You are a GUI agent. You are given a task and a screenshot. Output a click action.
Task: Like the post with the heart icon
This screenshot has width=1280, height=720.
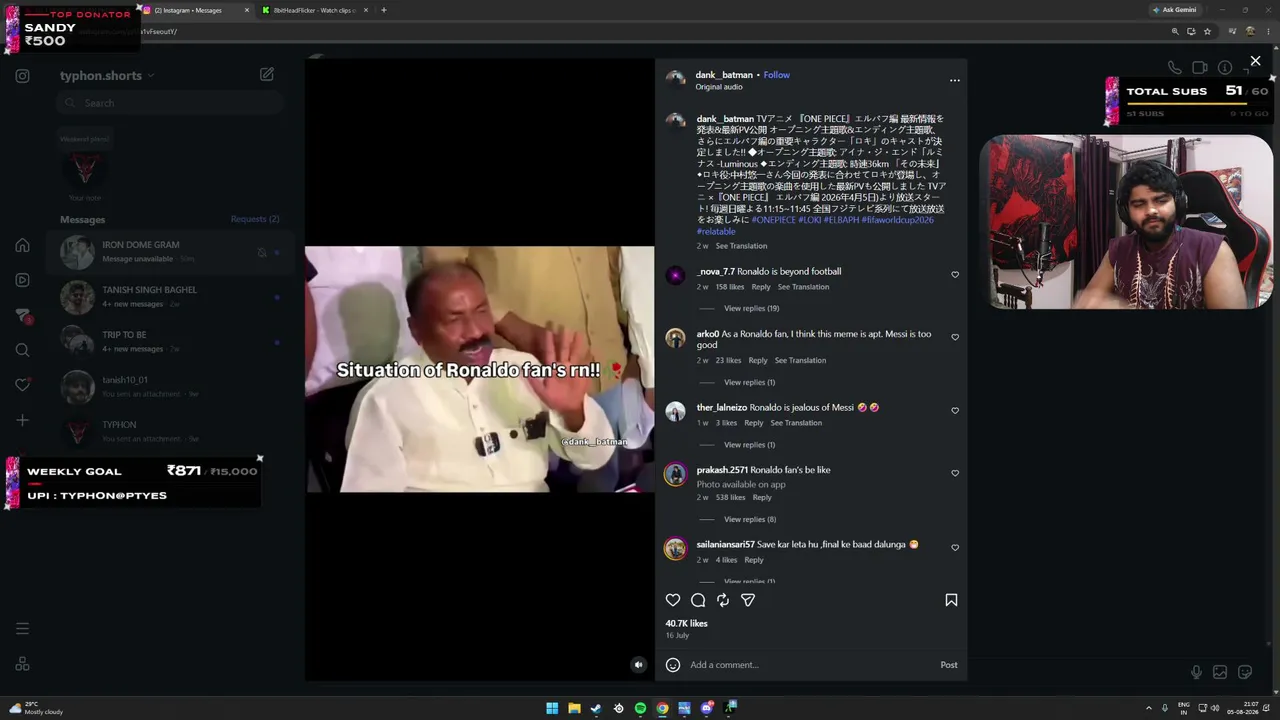673,600
